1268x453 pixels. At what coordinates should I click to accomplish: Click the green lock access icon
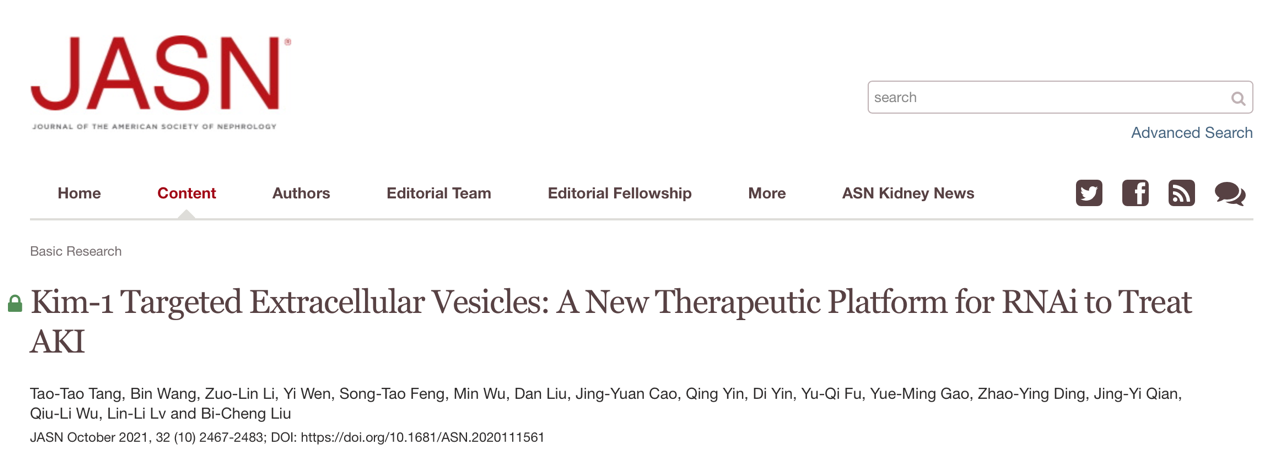15,304
